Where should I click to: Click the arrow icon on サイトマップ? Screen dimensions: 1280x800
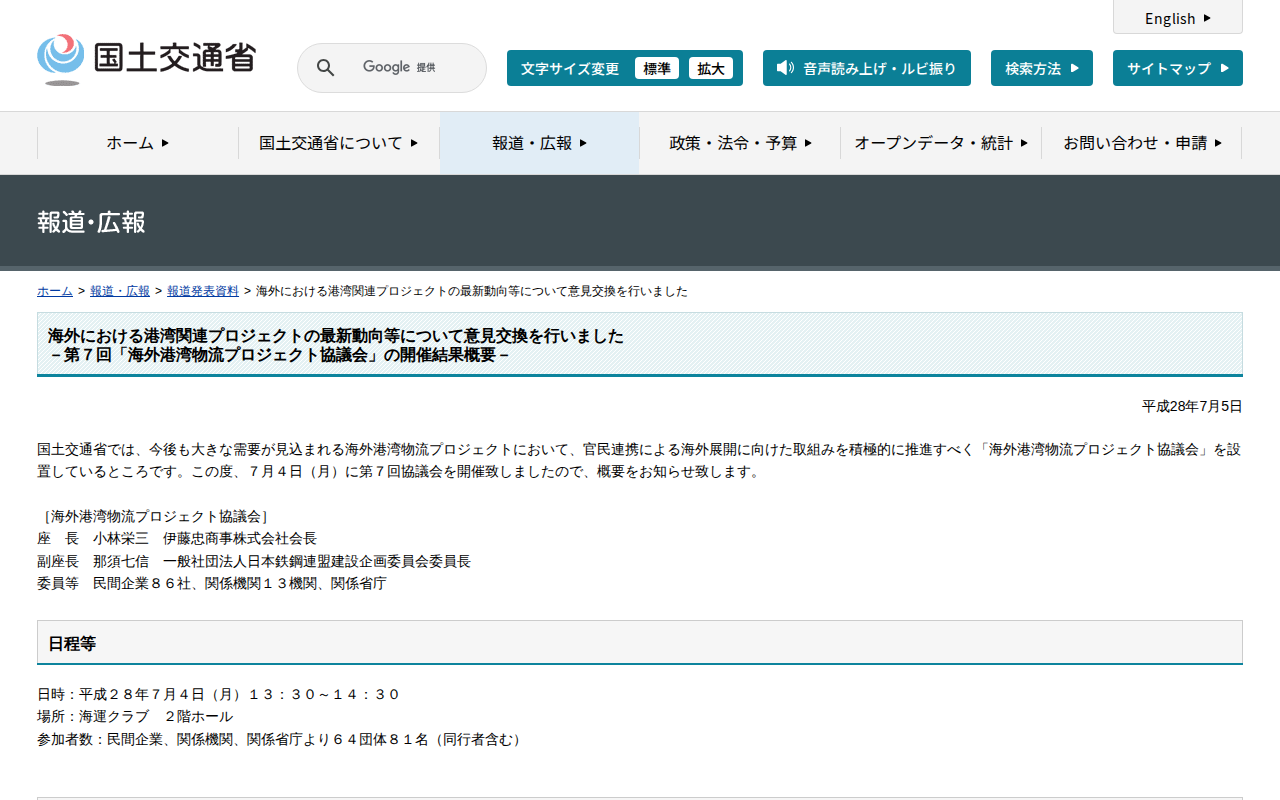[1223, 68]
